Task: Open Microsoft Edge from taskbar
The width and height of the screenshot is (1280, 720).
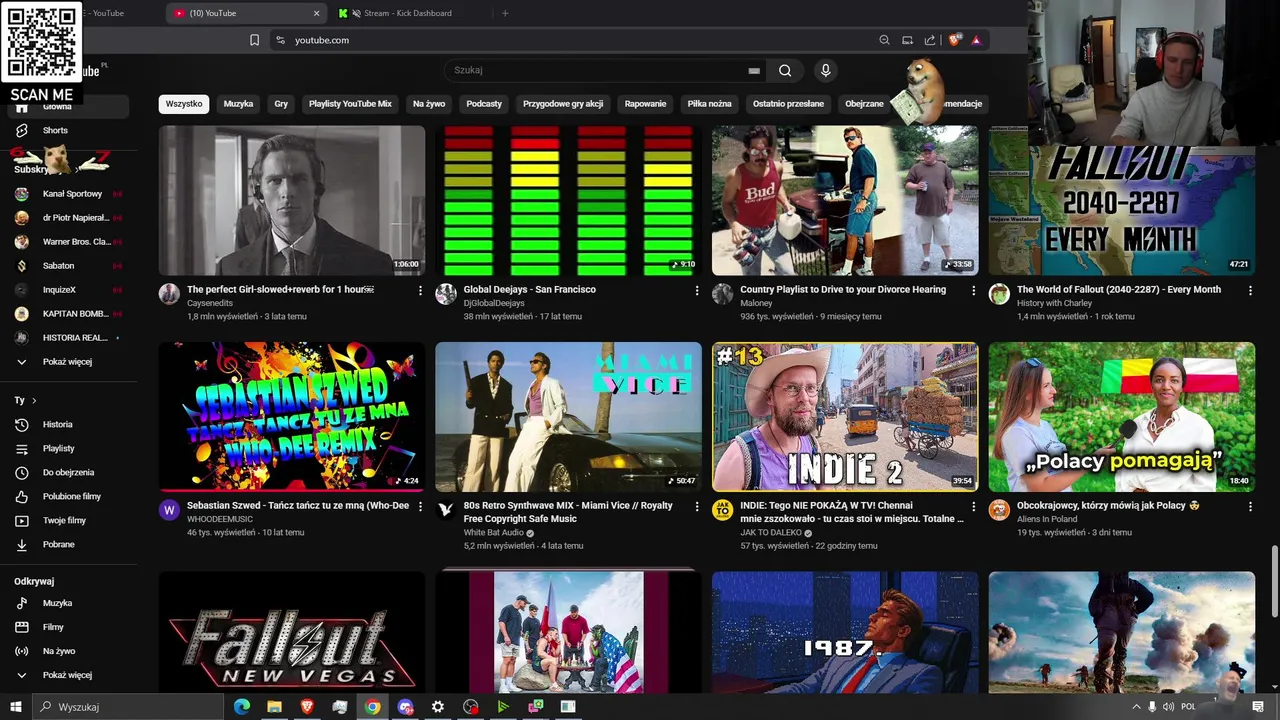Action: point(242,707)
